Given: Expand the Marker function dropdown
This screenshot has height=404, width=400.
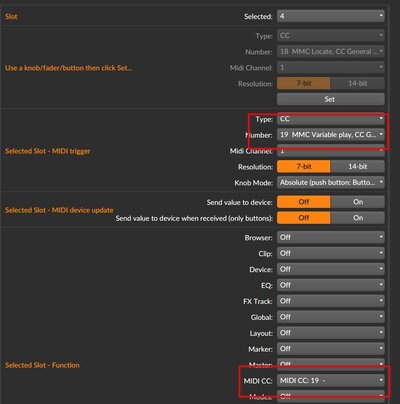Looking at the screenshot, I should point(331,349).
